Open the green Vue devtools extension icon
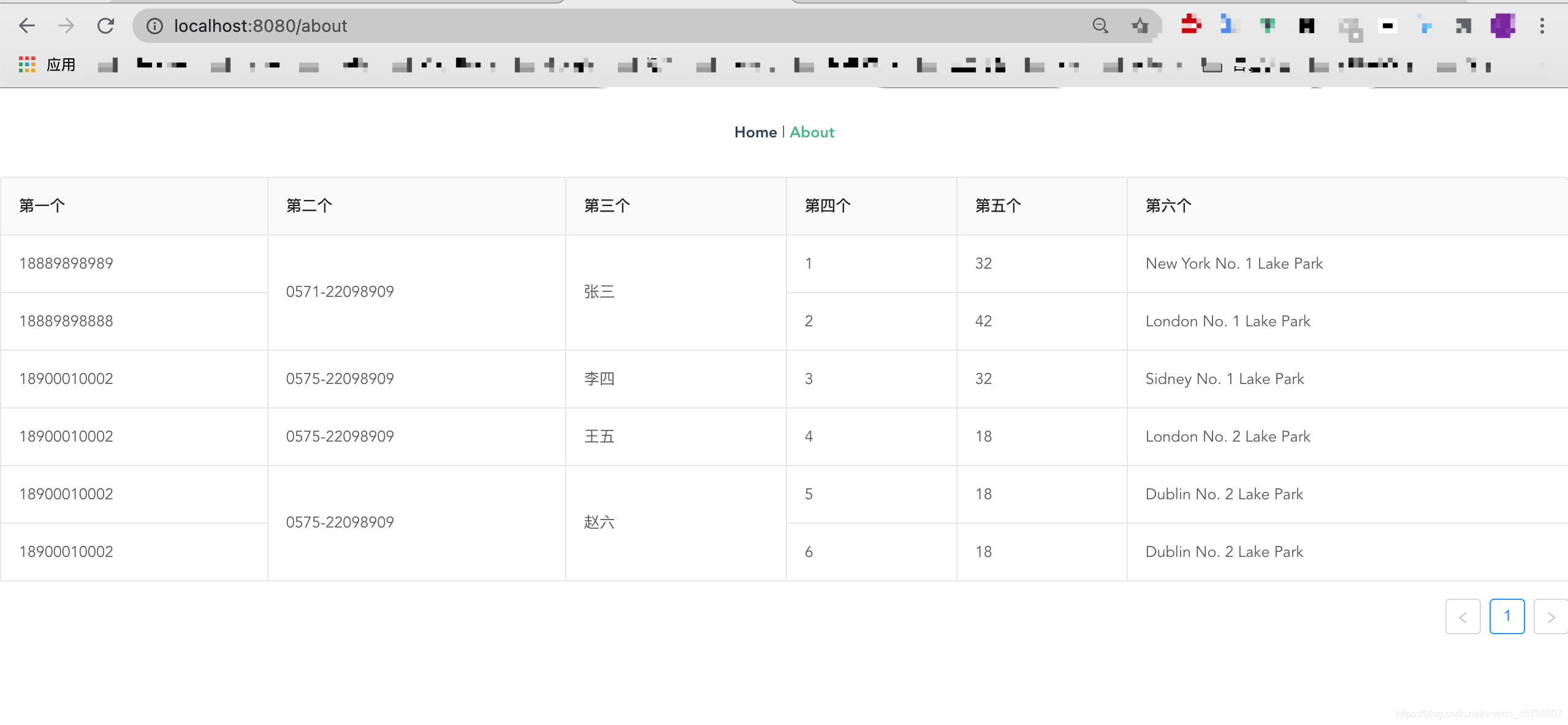 1267,25
